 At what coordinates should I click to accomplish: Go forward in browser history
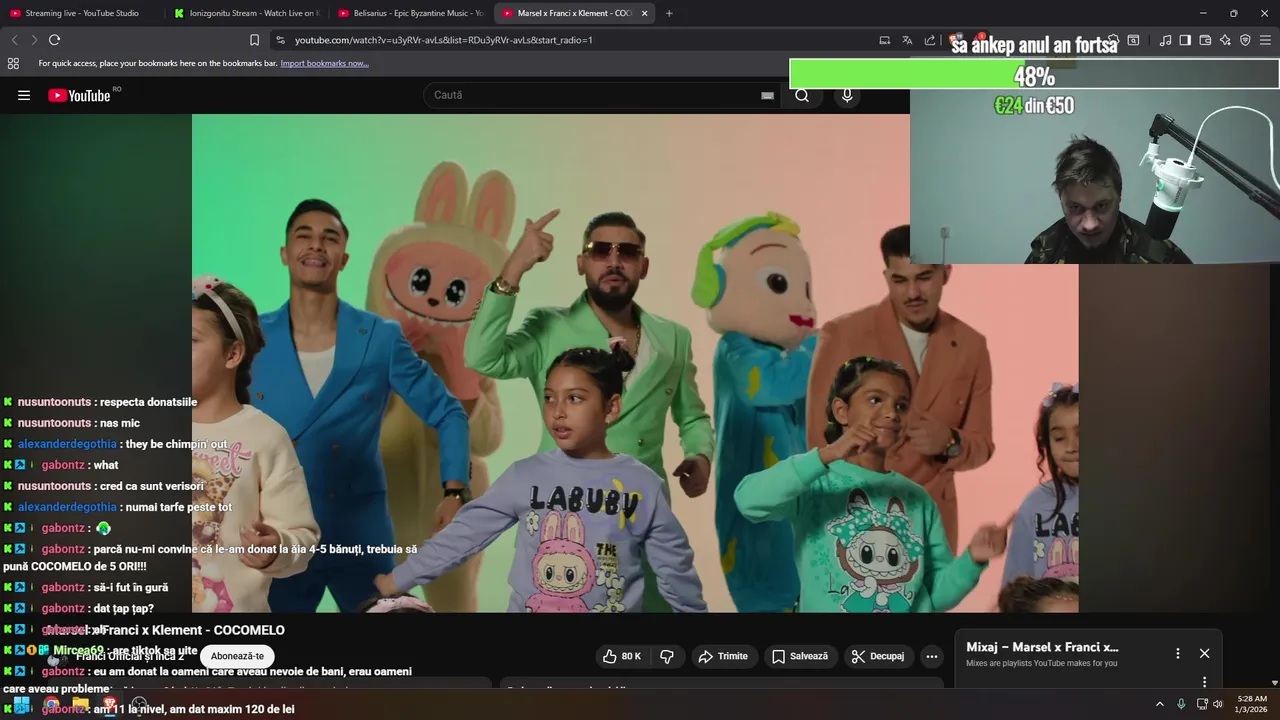(x=34, y=40)
